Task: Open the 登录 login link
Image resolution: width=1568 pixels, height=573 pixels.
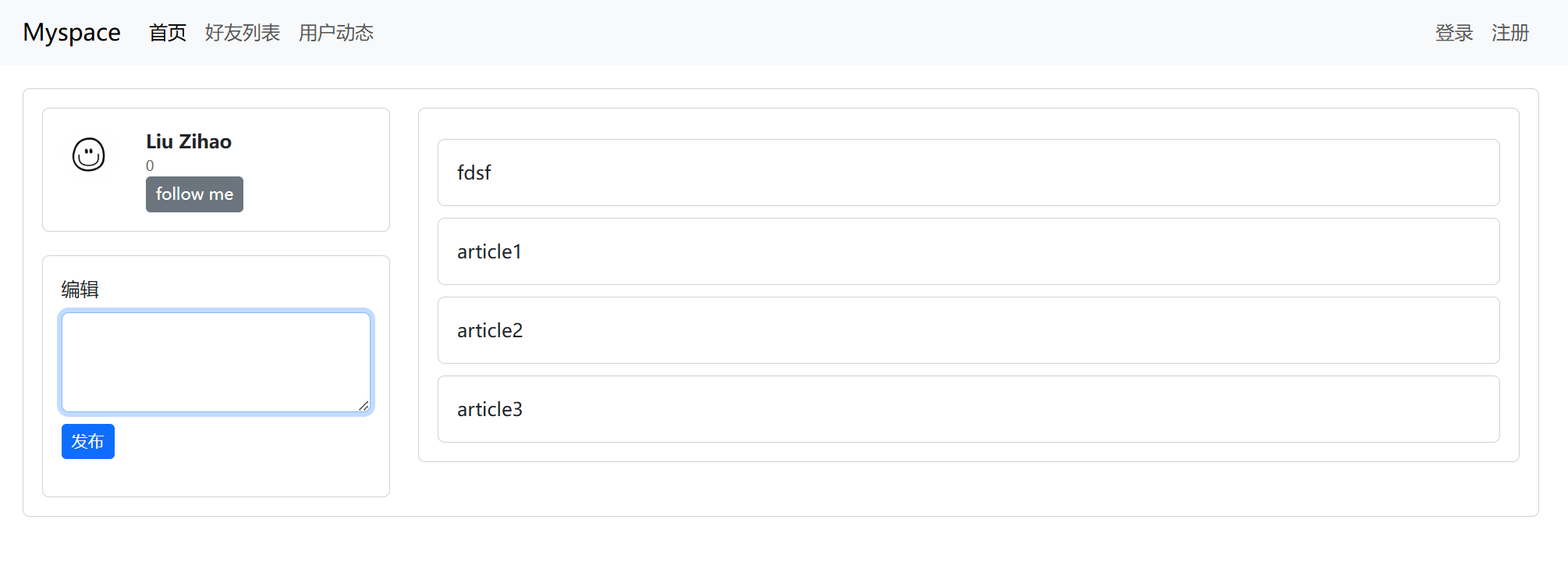Action: click(x=1454, y=33)
